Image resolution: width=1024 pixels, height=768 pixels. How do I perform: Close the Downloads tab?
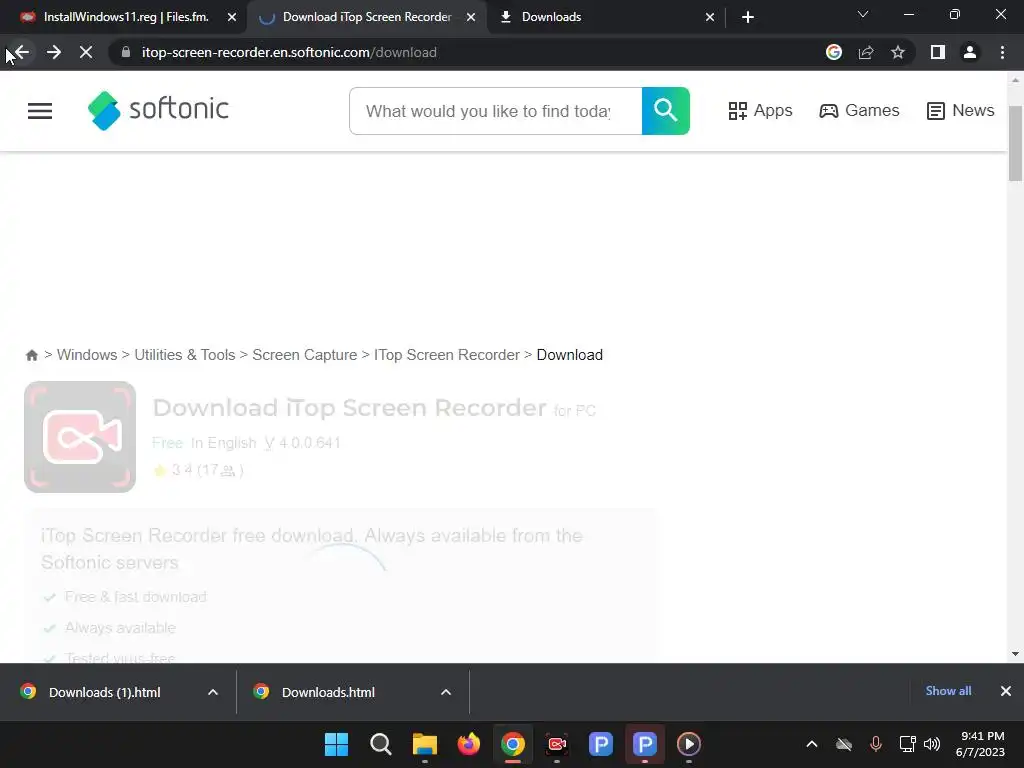710,18
